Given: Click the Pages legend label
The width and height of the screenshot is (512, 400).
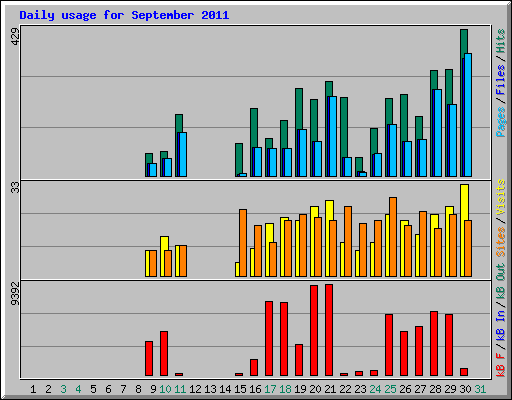Looking at the screenshot, I should pos(501,122).
